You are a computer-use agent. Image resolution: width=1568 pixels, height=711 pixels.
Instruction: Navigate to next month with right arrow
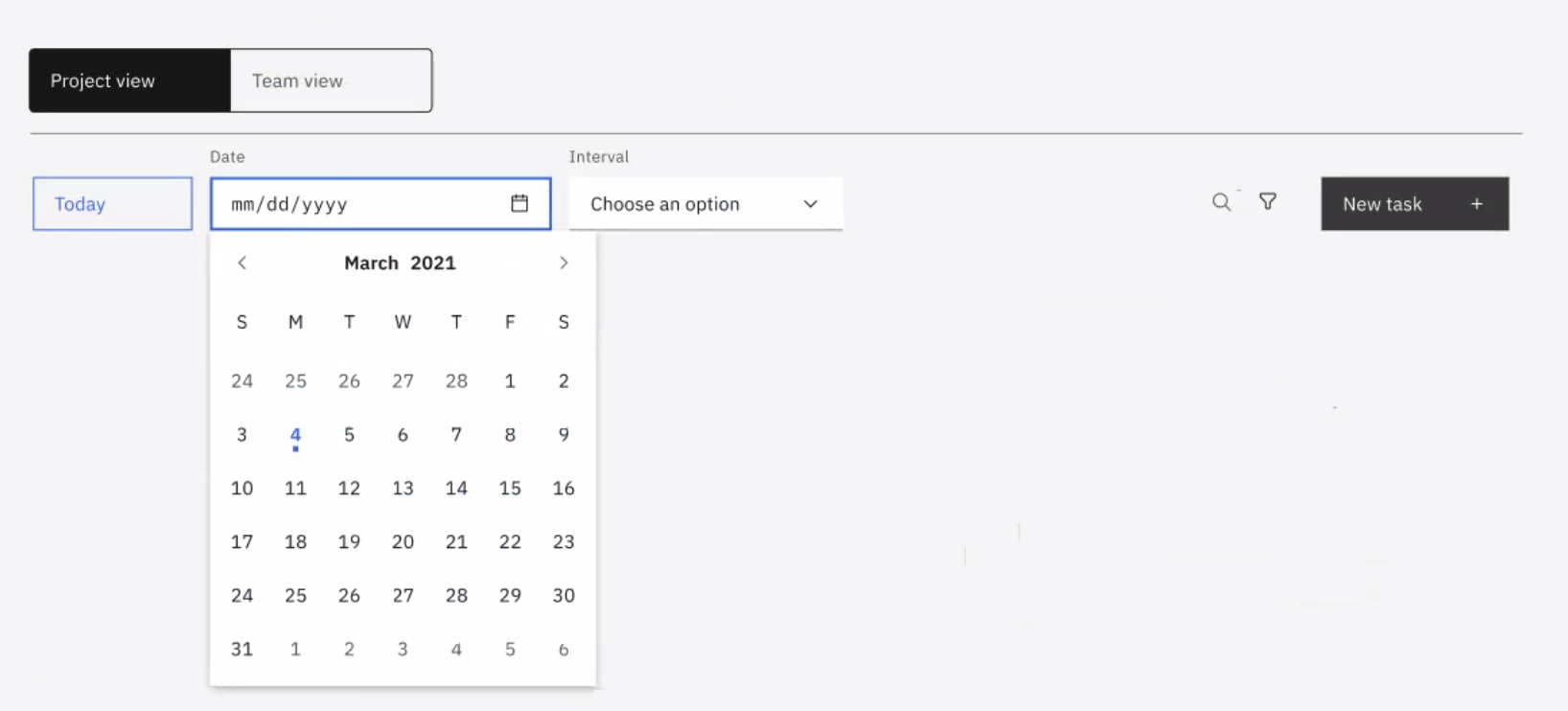(x=564, y=263)
